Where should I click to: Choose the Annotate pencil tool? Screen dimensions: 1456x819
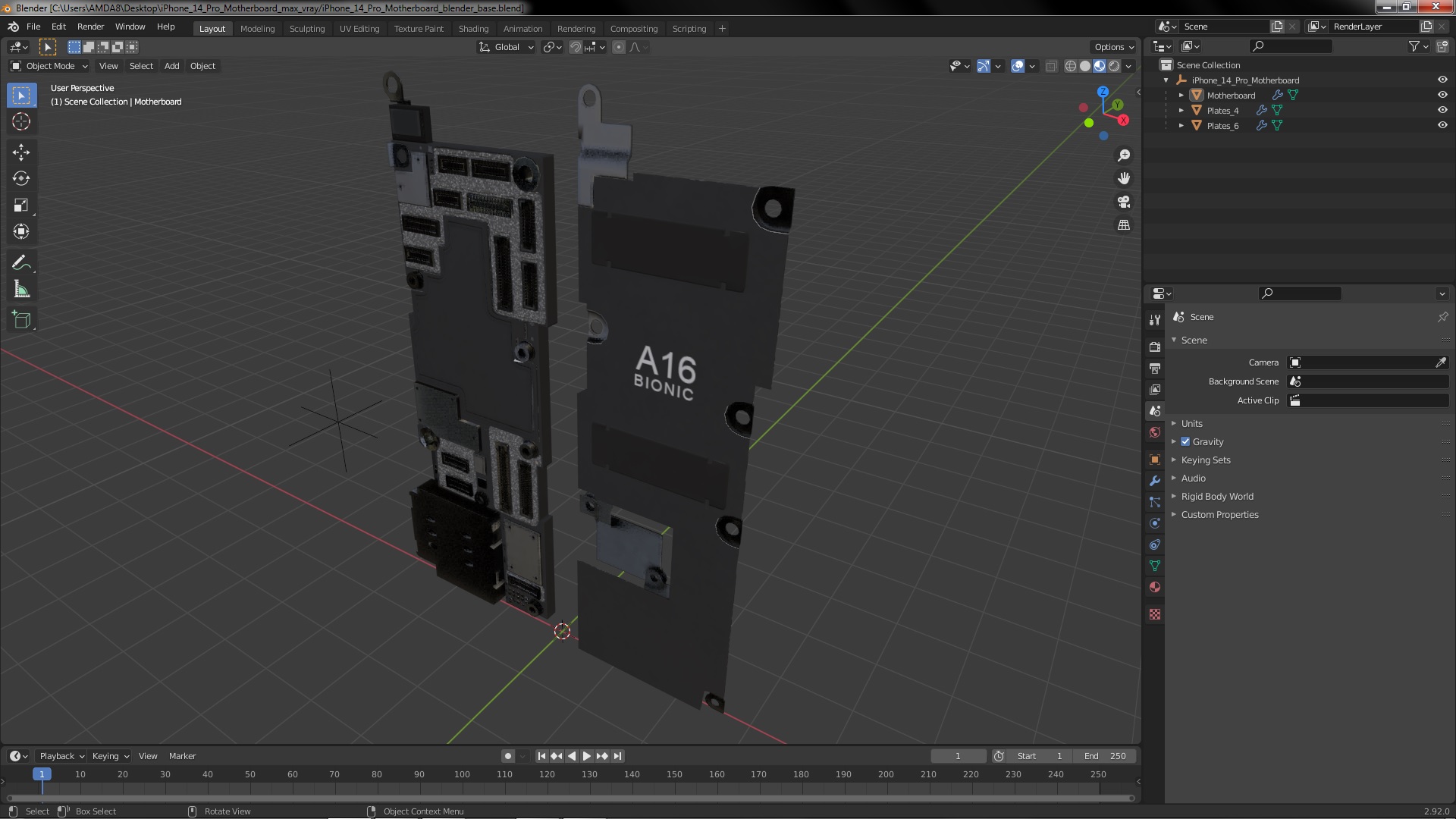point(21,263)
